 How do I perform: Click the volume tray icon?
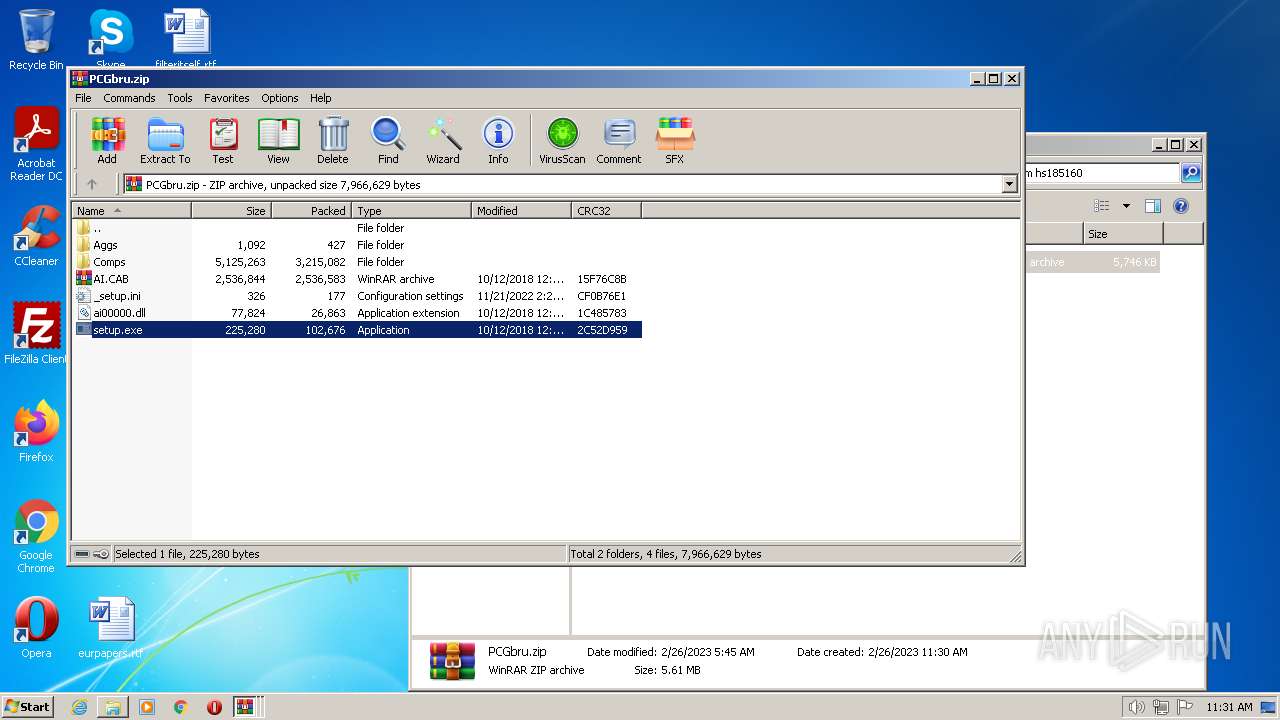point(1137,707)
